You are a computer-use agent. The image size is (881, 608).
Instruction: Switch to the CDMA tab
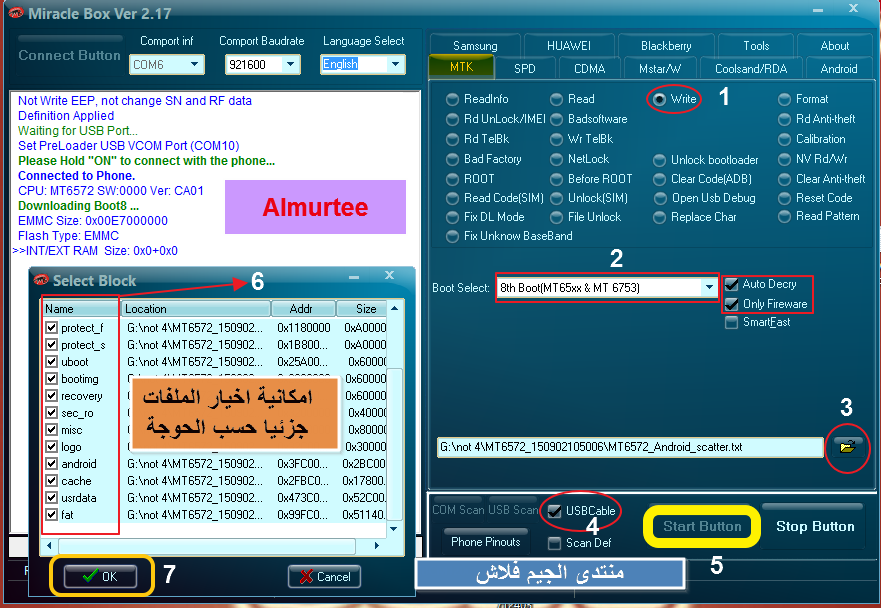(589, 69)
